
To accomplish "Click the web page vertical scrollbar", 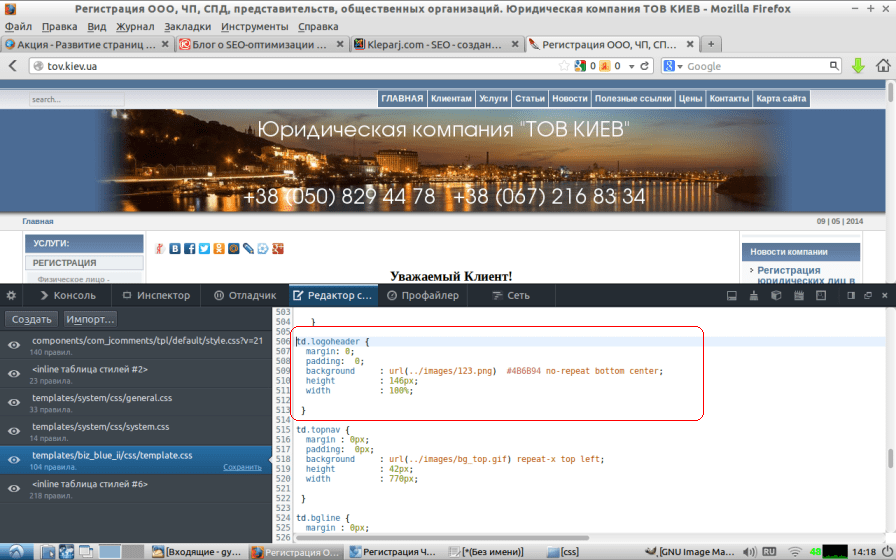I will (890, 93).
